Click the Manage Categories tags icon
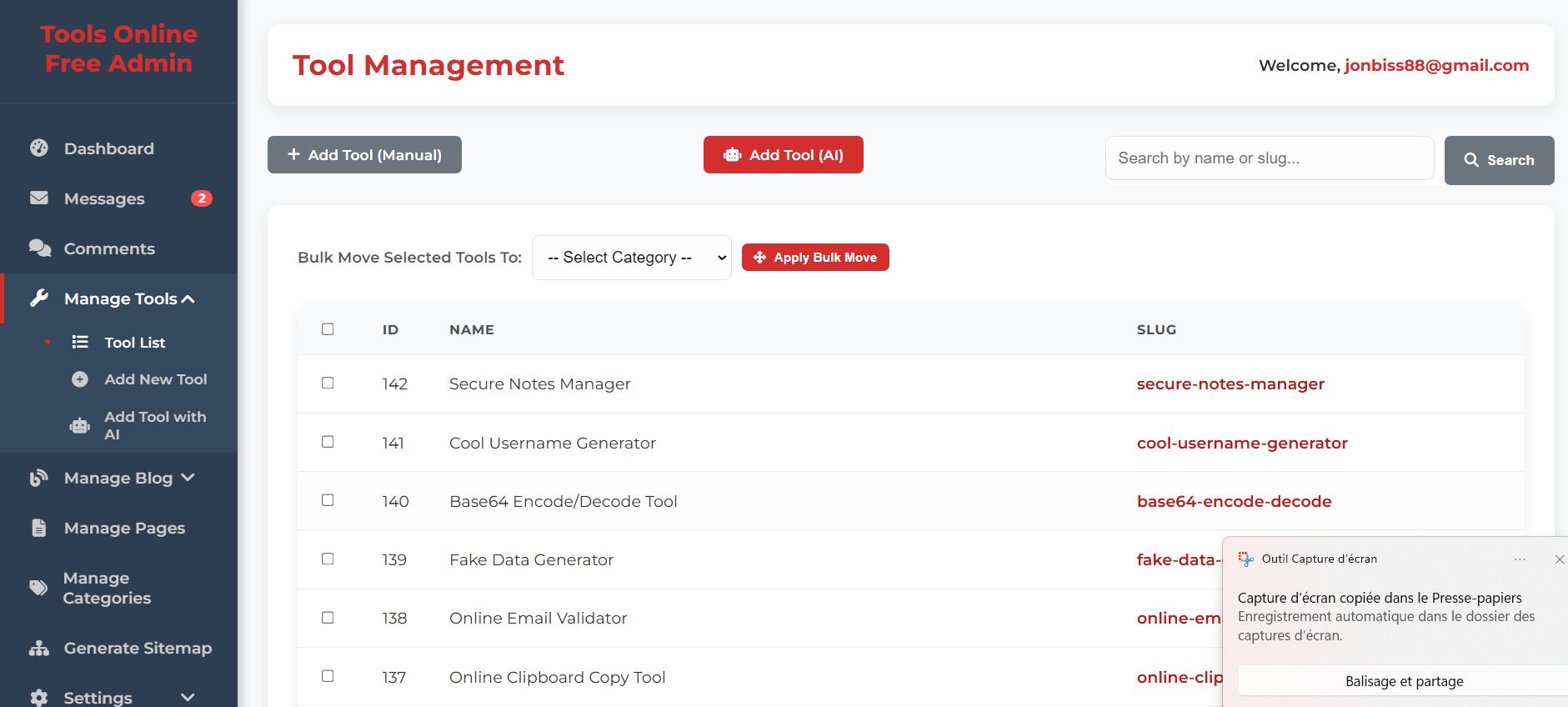 coord(39,588)
